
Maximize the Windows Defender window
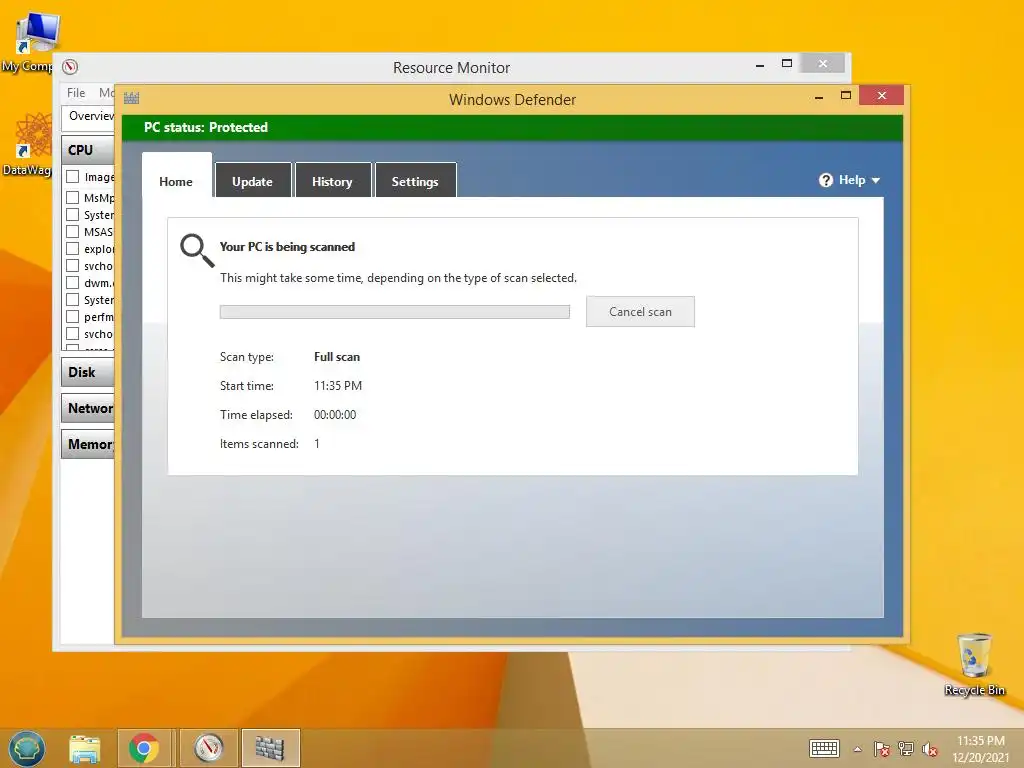point(846,95)
